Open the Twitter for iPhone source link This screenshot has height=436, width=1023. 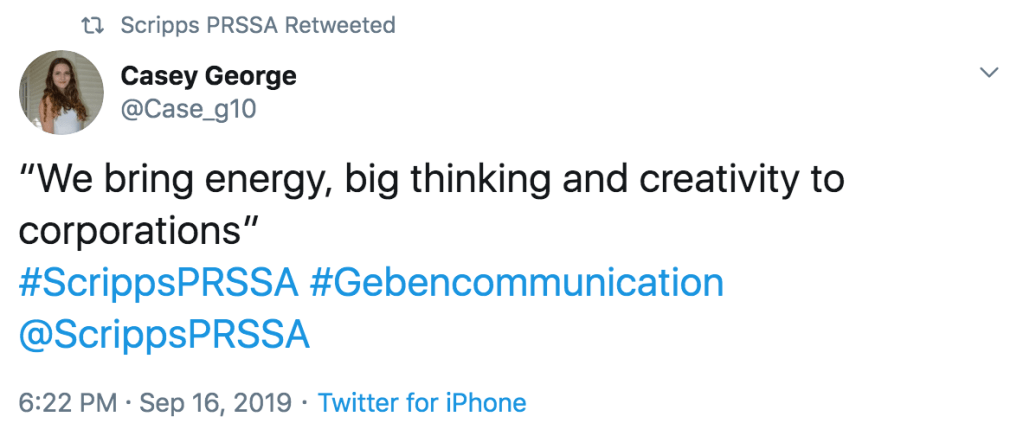click(421, 403)
